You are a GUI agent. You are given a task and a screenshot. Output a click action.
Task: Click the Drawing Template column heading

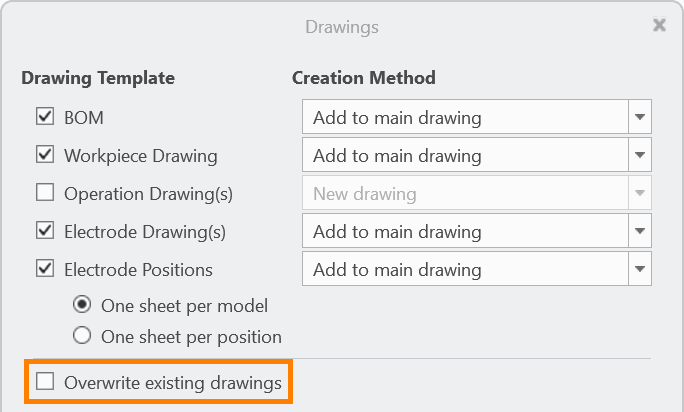98,78
